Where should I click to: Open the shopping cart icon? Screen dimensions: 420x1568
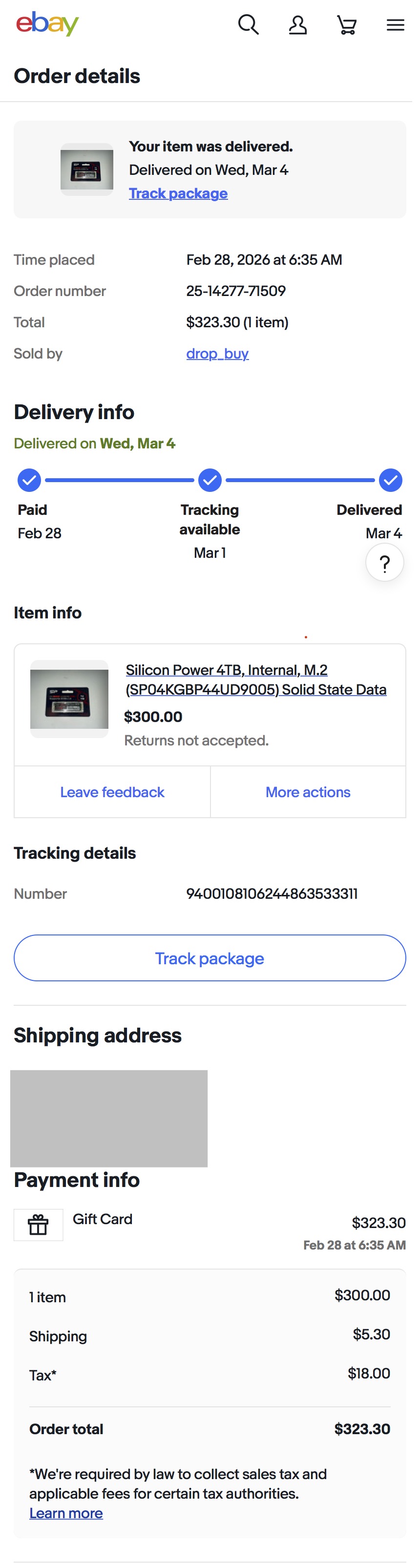pyautogui.click(x=347, y=25)
